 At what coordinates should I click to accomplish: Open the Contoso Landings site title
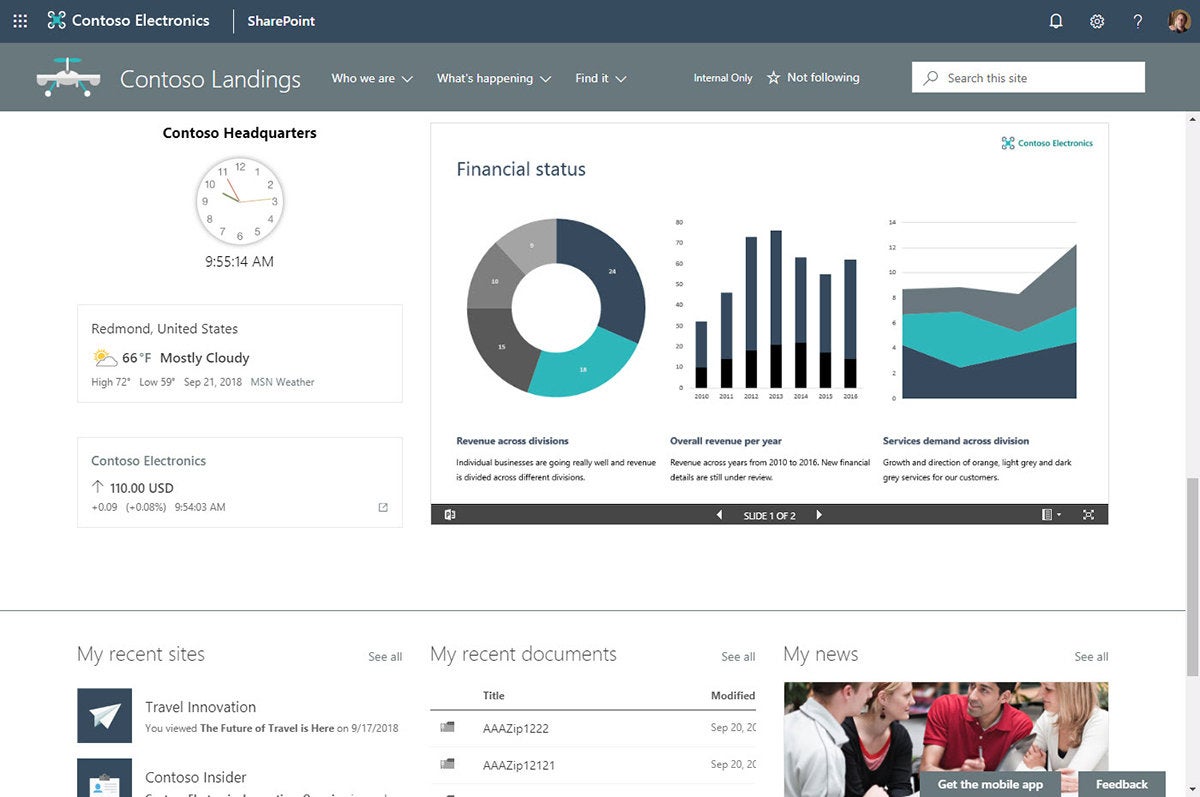[210, 79]
